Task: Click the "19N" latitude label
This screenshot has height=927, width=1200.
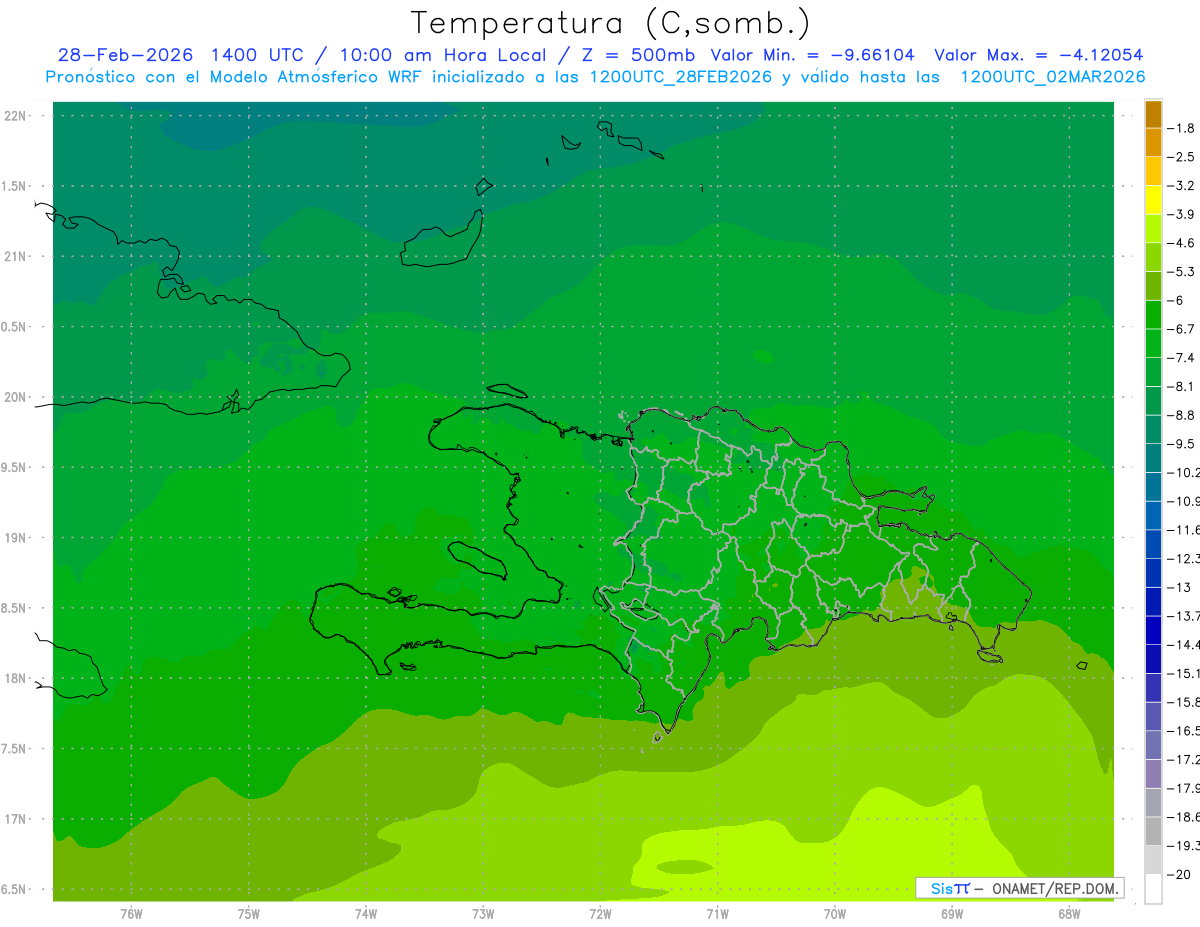Action: pos(15,537)
